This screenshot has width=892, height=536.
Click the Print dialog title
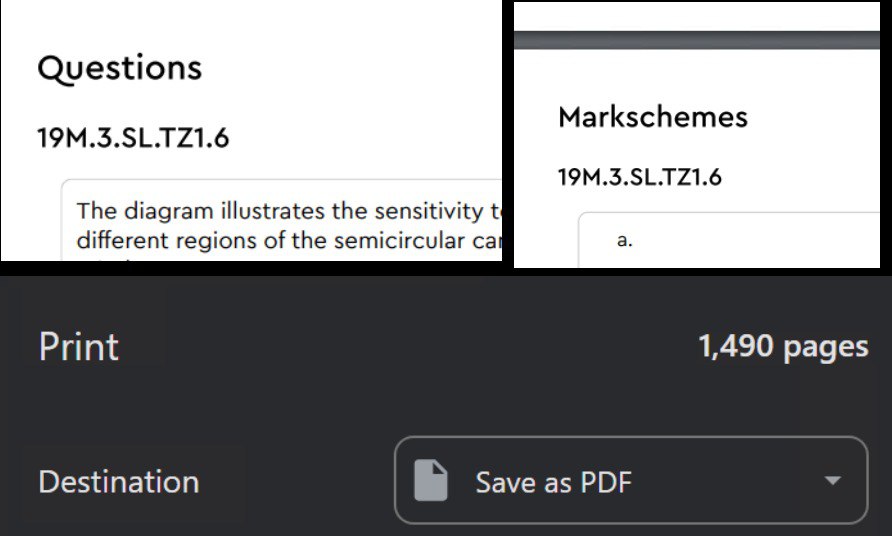click(78, 347)
